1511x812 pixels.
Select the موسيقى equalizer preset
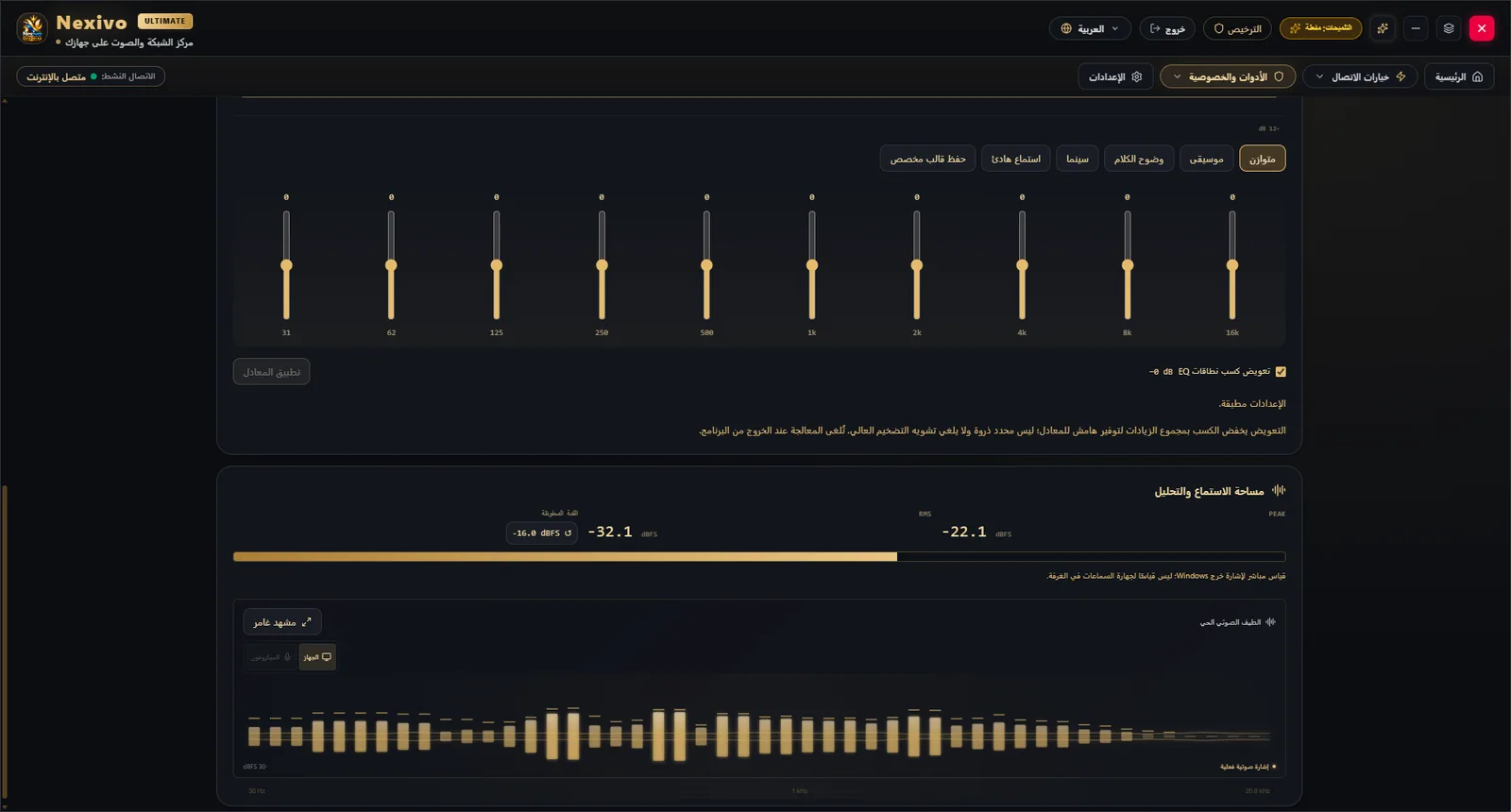point(1206,159)
